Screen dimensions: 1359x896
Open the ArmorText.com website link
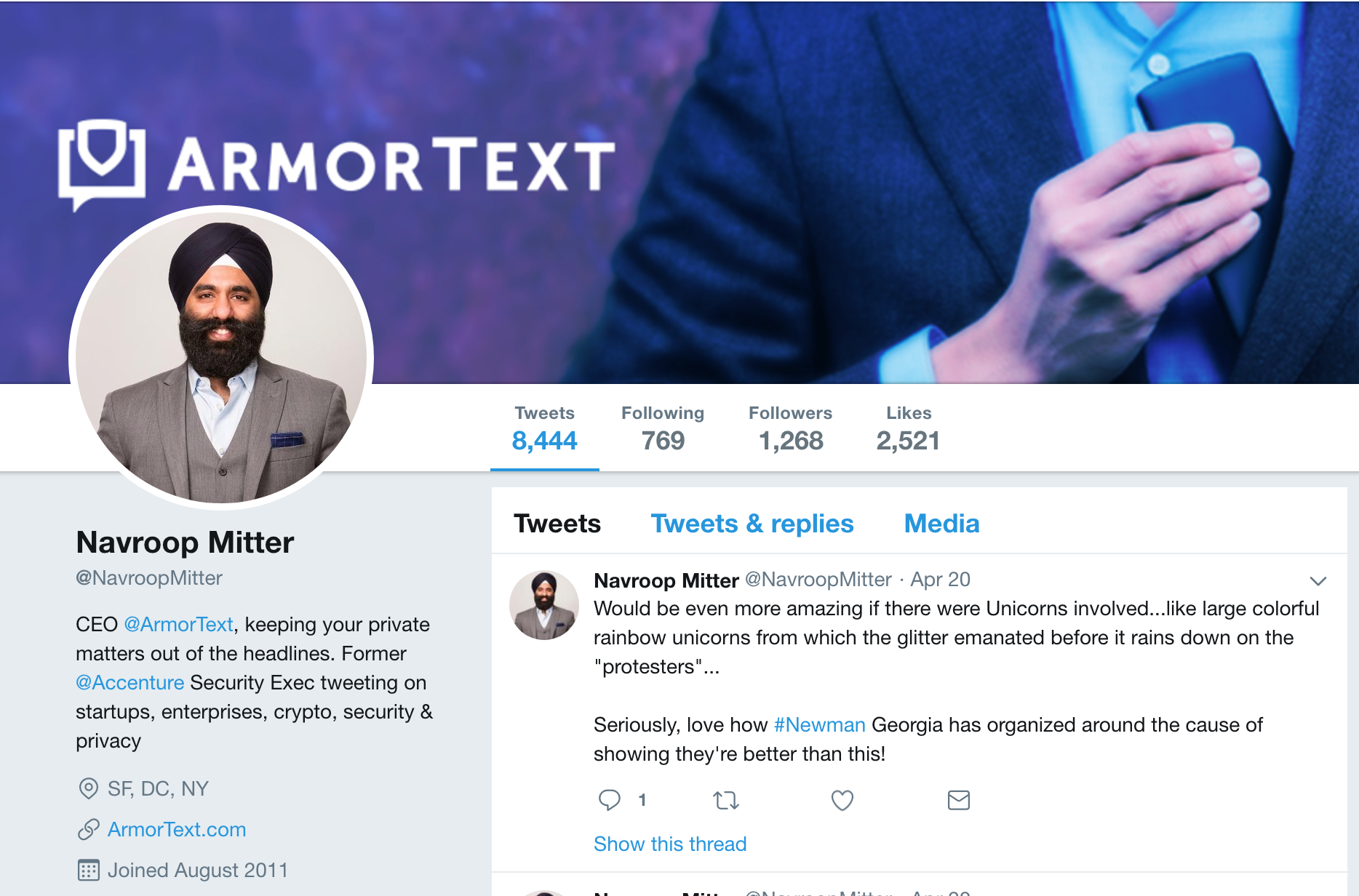(x=177, y=829)
